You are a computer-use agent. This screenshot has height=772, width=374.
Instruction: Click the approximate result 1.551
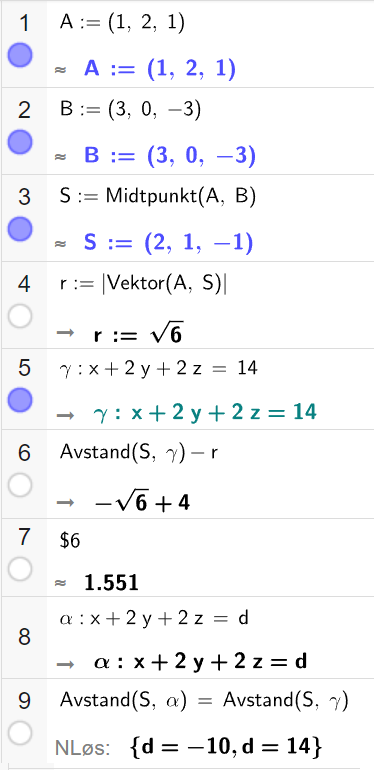(111, 583)
